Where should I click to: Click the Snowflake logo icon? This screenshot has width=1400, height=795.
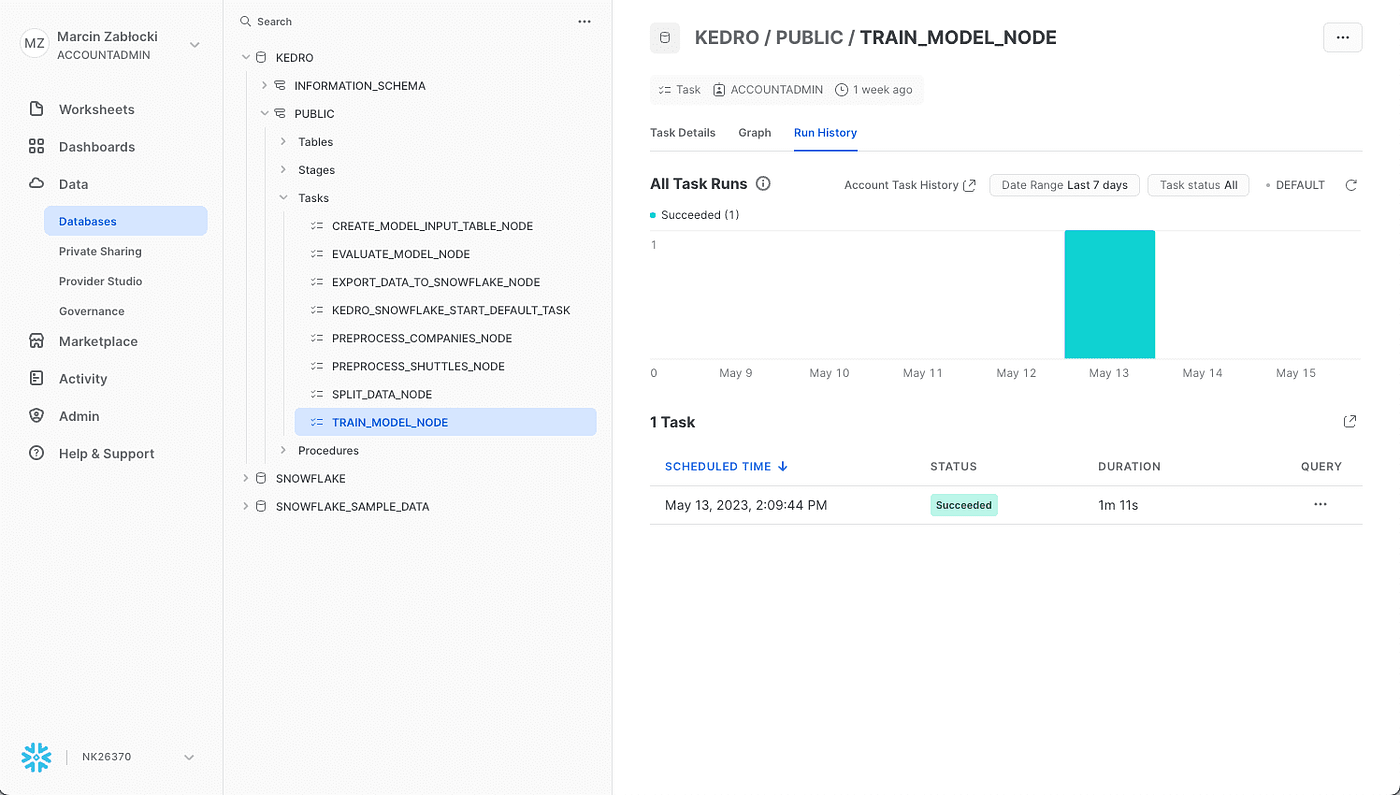click(37, 757)
